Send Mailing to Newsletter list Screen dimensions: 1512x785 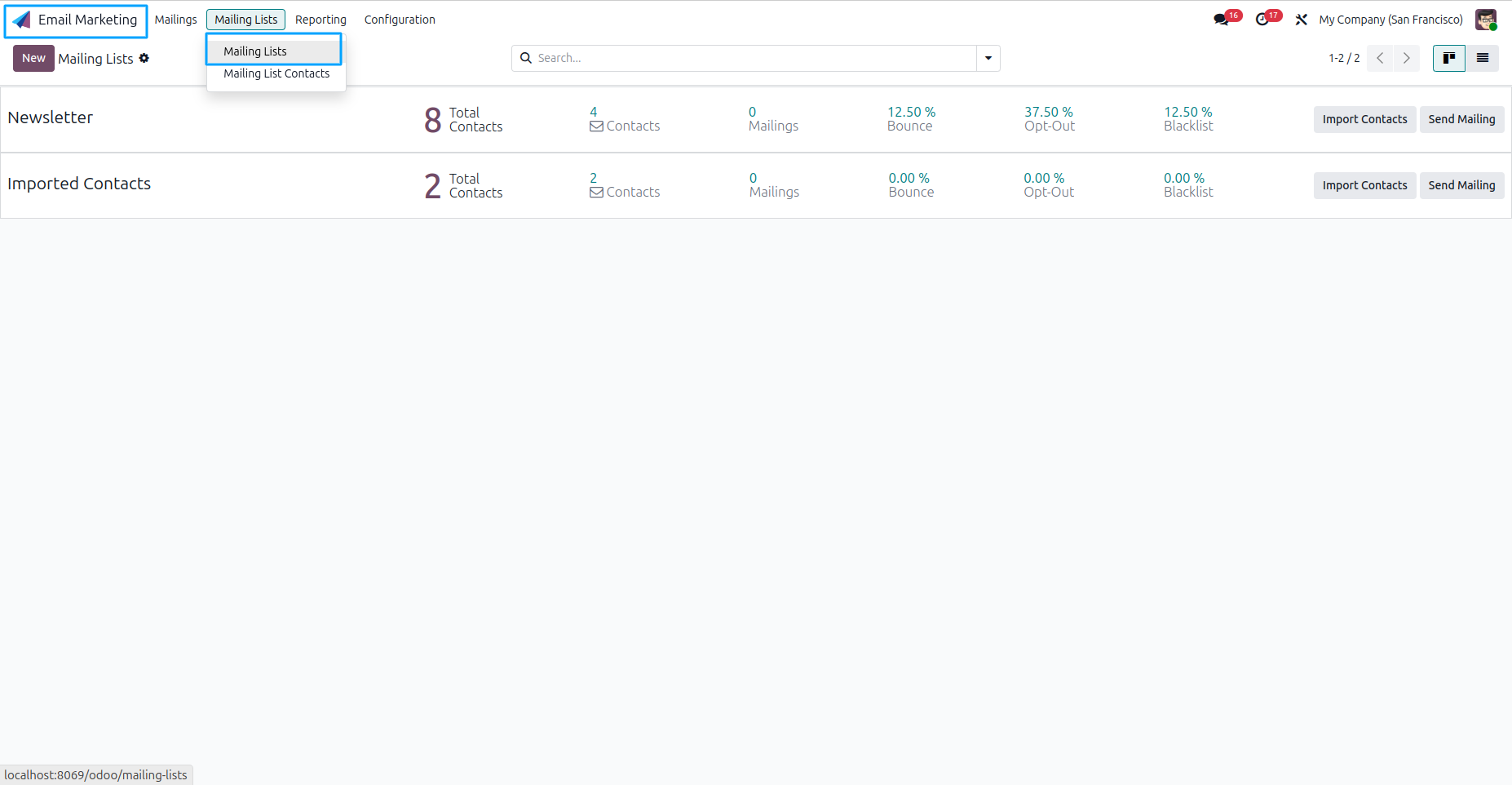click(1461, 119)
